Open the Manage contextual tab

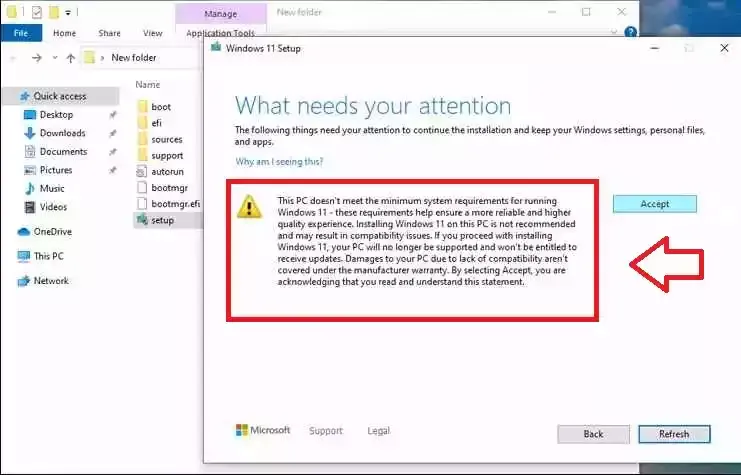[221, 14]
